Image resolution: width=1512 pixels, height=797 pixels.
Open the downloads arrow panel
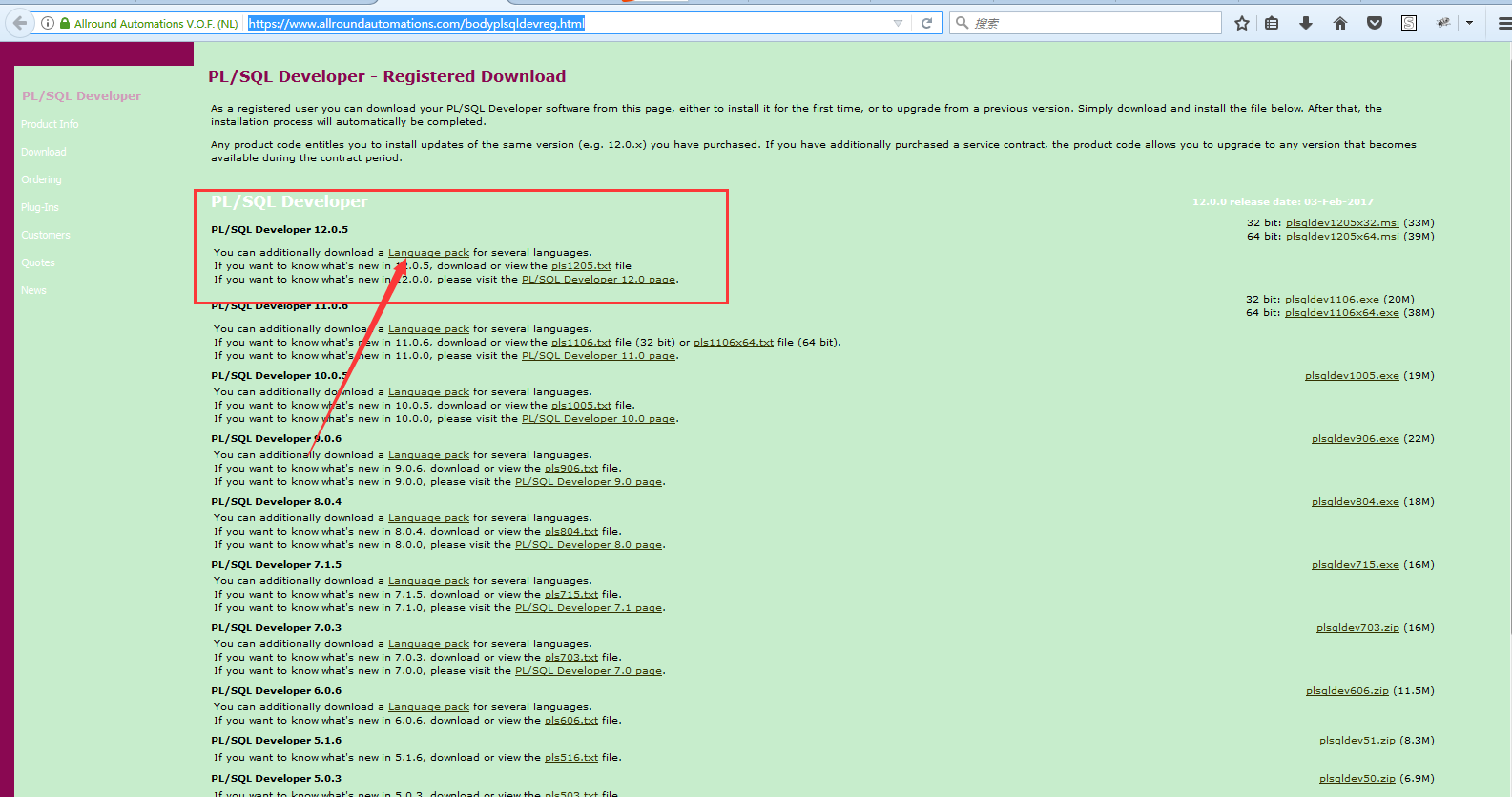(x=1306, y=23)
